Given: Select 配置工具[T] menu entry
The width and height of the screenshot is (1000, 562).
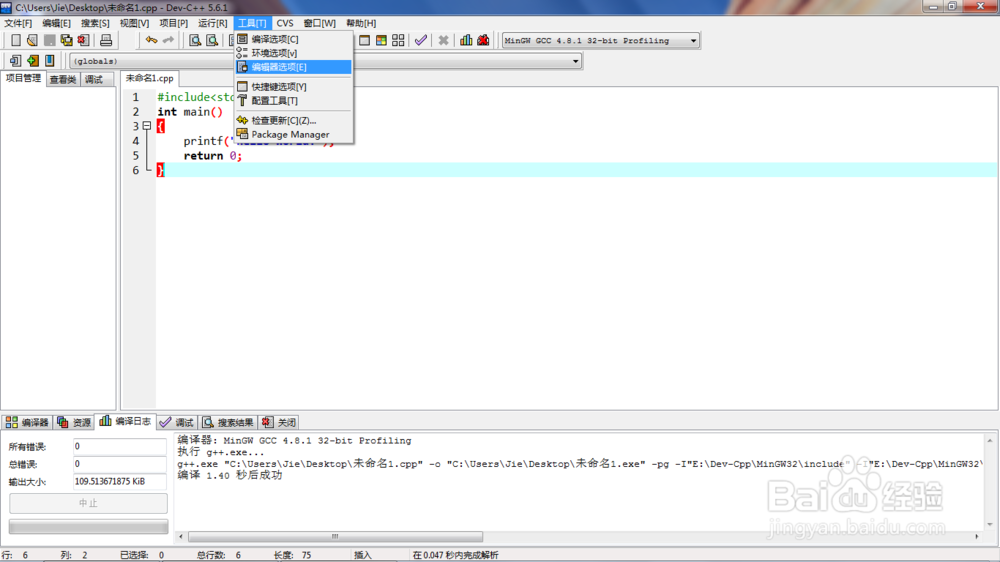Looking at the screenshot, I should click(x=293, y=101).
